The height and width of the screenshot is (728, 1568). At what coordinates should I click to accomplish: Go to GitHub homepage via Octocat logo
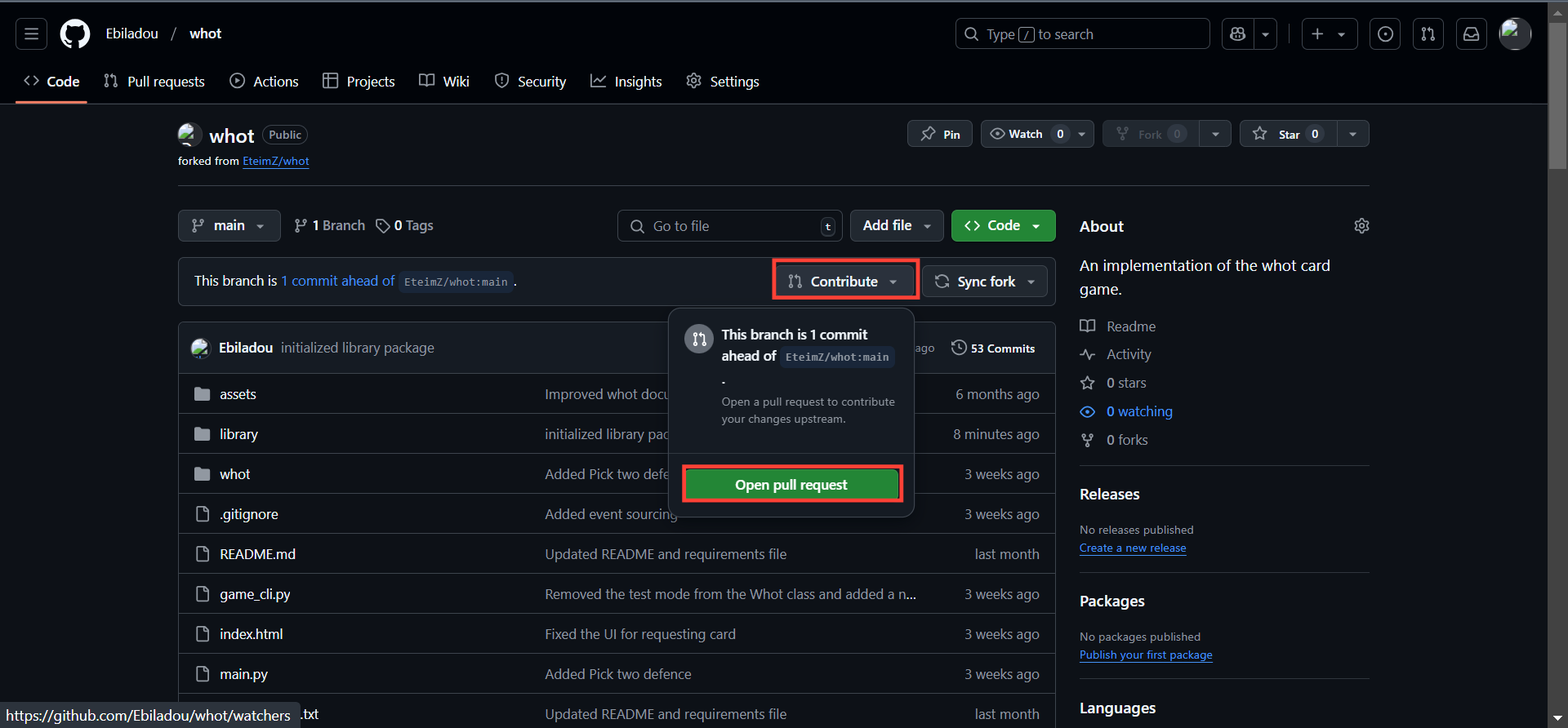tap(75, 34)
